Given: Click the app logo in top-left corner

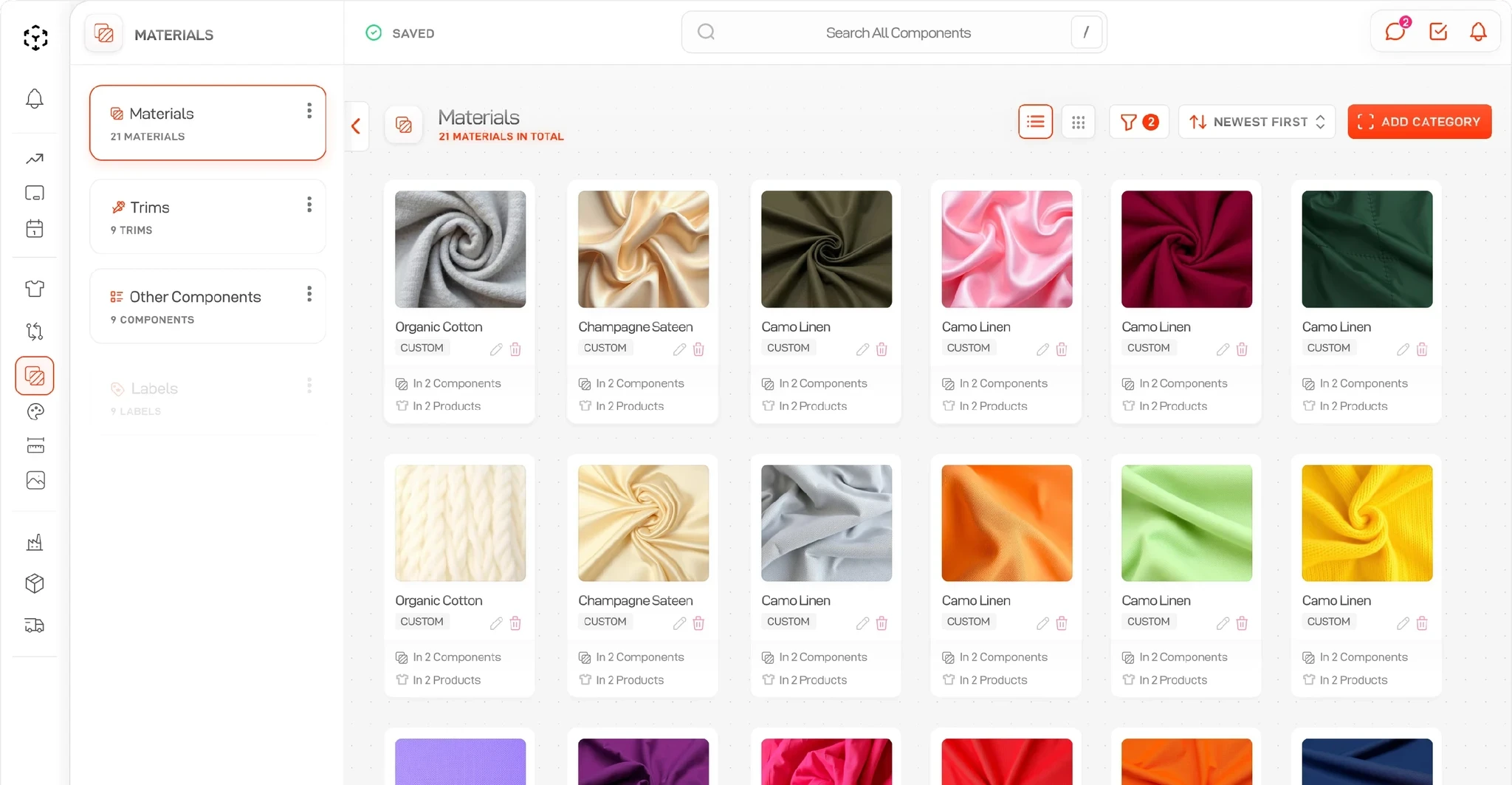Looking at the screenshot, I should coord(35,37).
